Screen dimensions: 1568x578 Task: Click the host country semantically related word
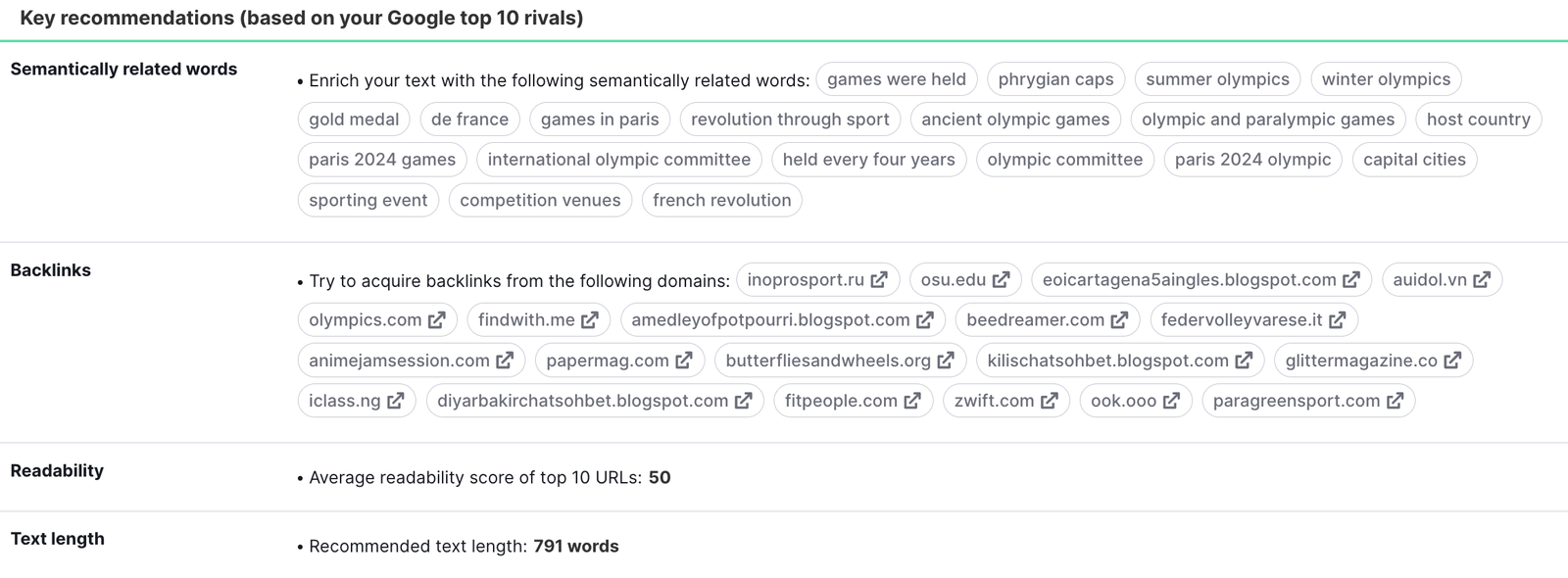coord(1478,119)
